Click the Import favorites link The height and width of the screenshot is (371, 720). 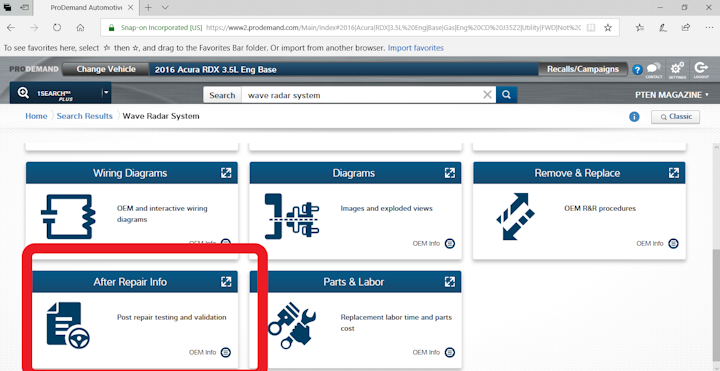(416, 48)
